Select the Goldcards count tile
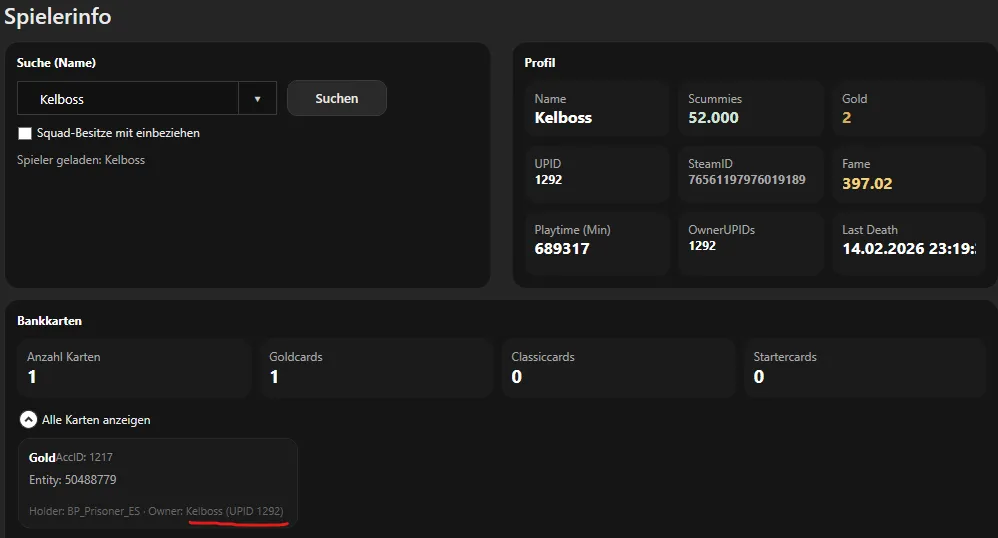 point(375,368)
